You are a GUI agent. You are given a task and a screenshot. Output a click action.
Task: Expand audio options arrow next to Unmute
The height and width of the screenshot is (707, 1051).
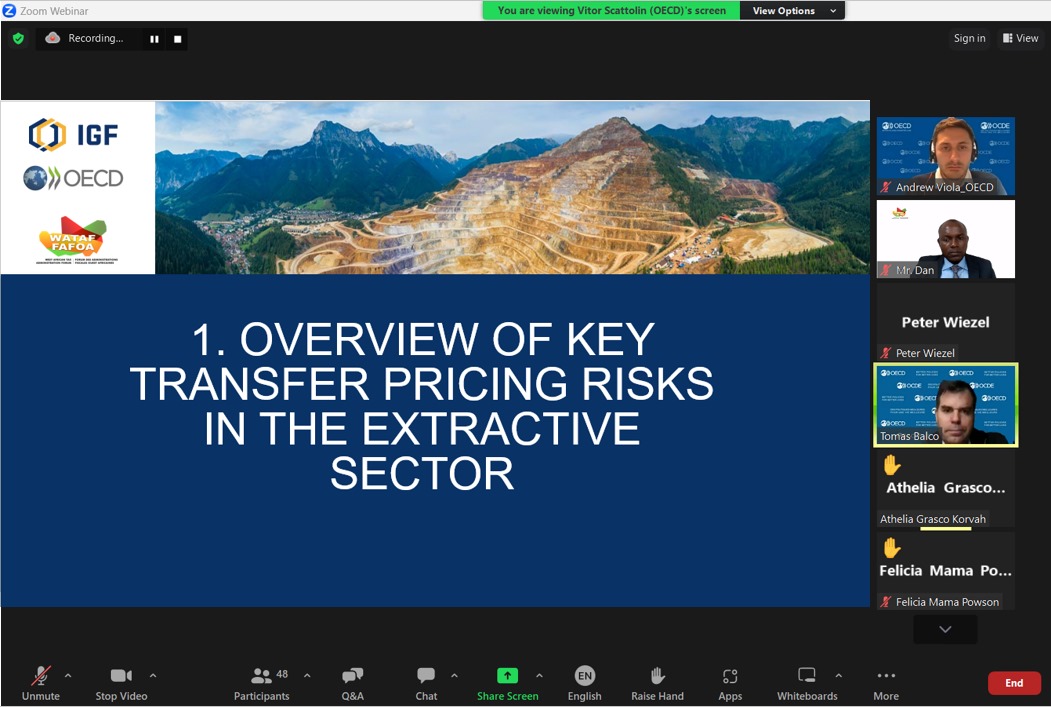(x=68, y=676)
